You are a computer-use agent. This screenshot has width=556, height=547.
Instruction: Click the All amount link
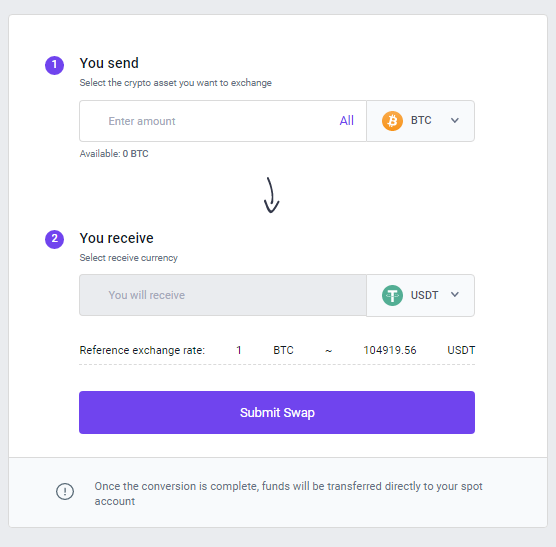click(x=346, y=121)
